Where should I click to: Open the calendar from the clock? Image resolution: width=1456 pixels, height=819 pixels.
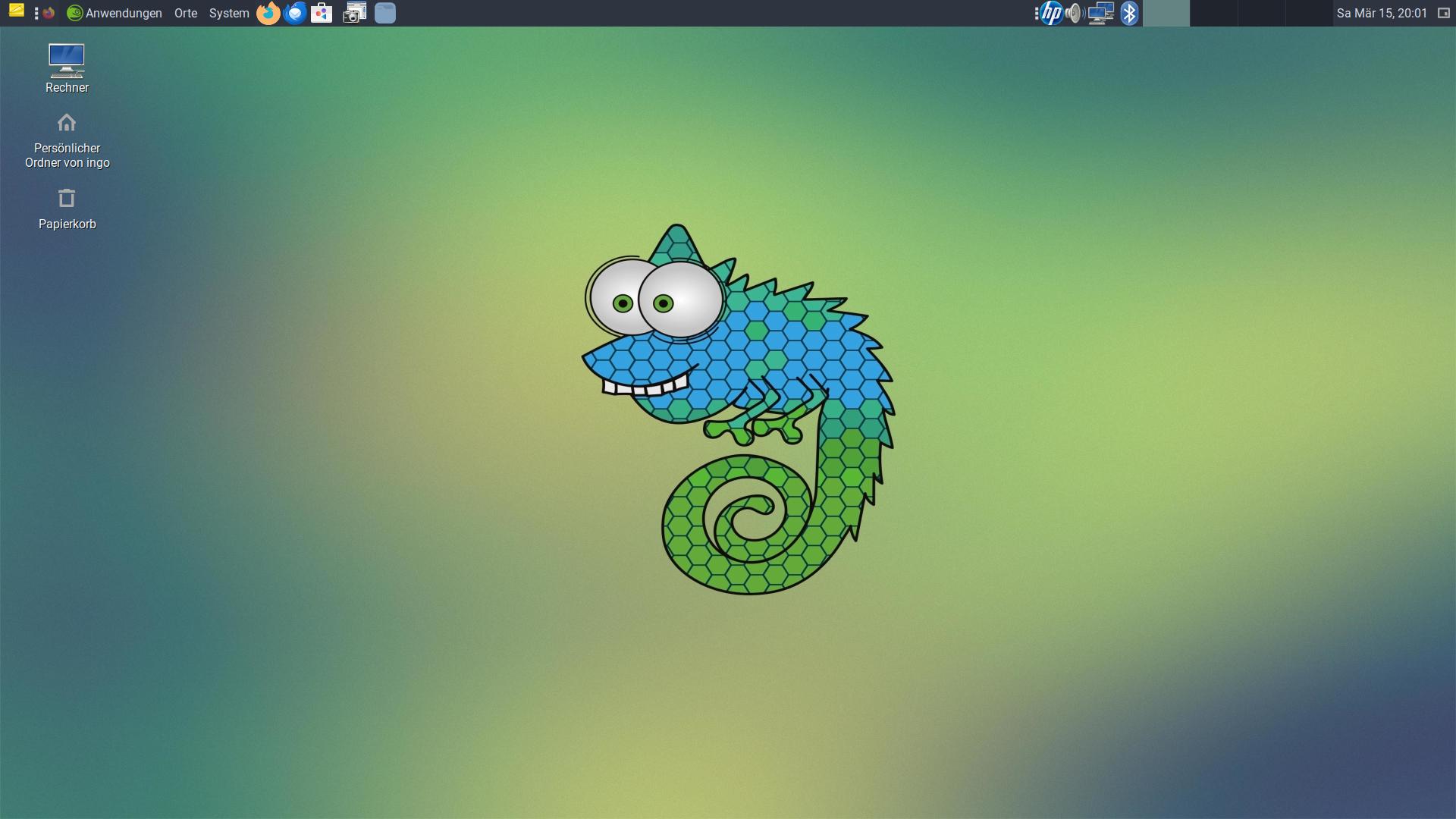[1382, 13]
